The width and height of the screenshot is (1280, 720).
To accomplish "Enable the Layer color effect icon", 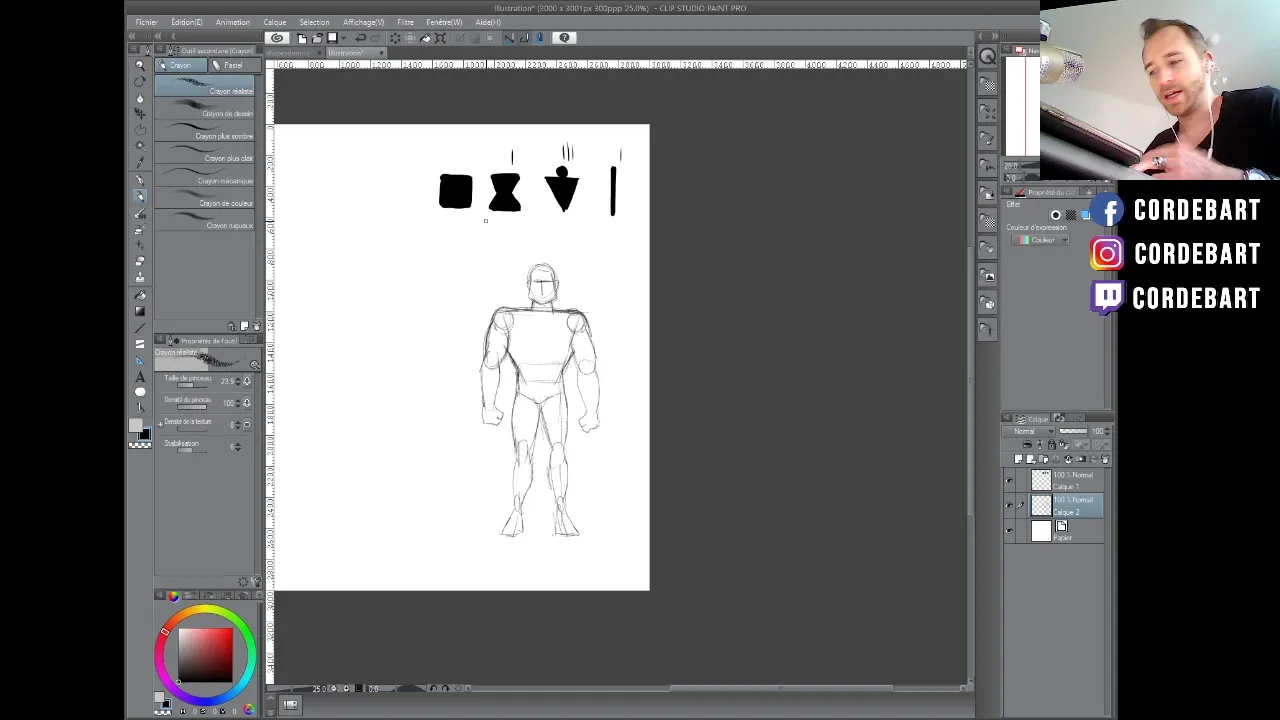I will coord(1085,215).
